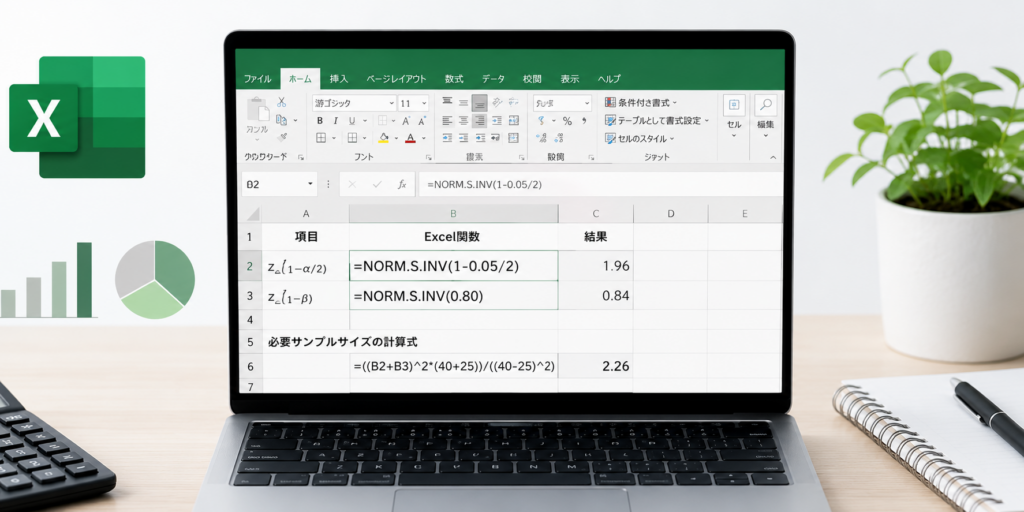This screenshot has width=1024, height=512.
Task: Click the Percent Style icon
Action: pos(567,121)
